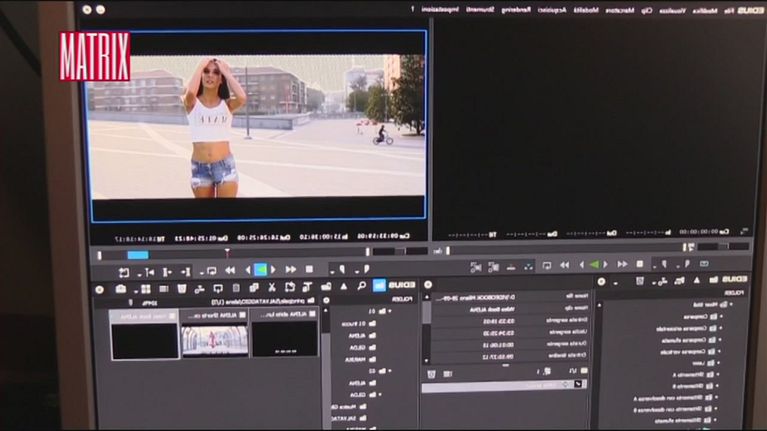This screenshot has height=431, width=767.
Task: Select the woman clip thumbnail in the bin
Action: [x=214, y=339]
